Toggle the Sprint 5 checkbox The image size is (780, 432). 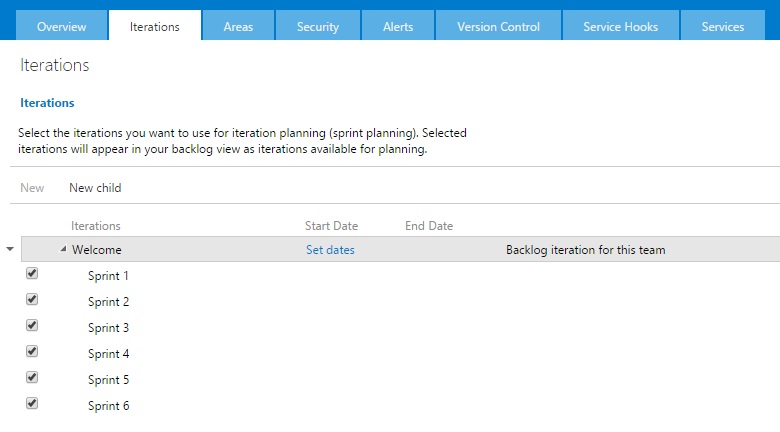[32, 377]
